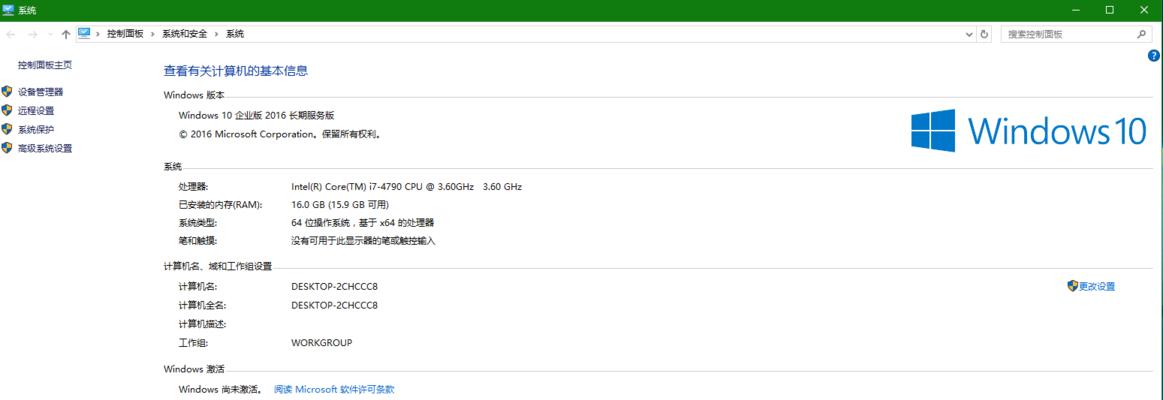Click WORKGROUP value
This screenshot has height=400, width=1163.
pyautogui.click(x=322, y=343)
